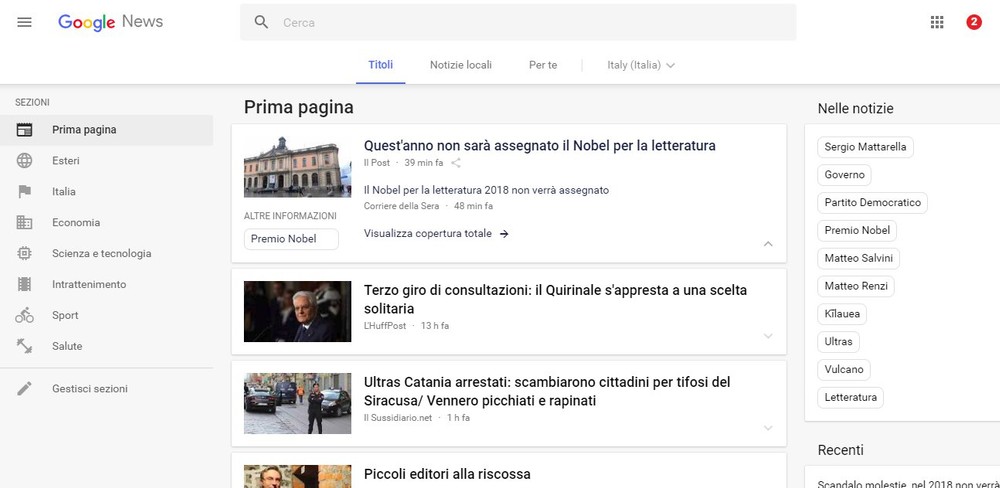Image resolution: width=1000 pixels, height=488 pixels.
Task: Click the Italia flag icon
Action: point(25,192)
